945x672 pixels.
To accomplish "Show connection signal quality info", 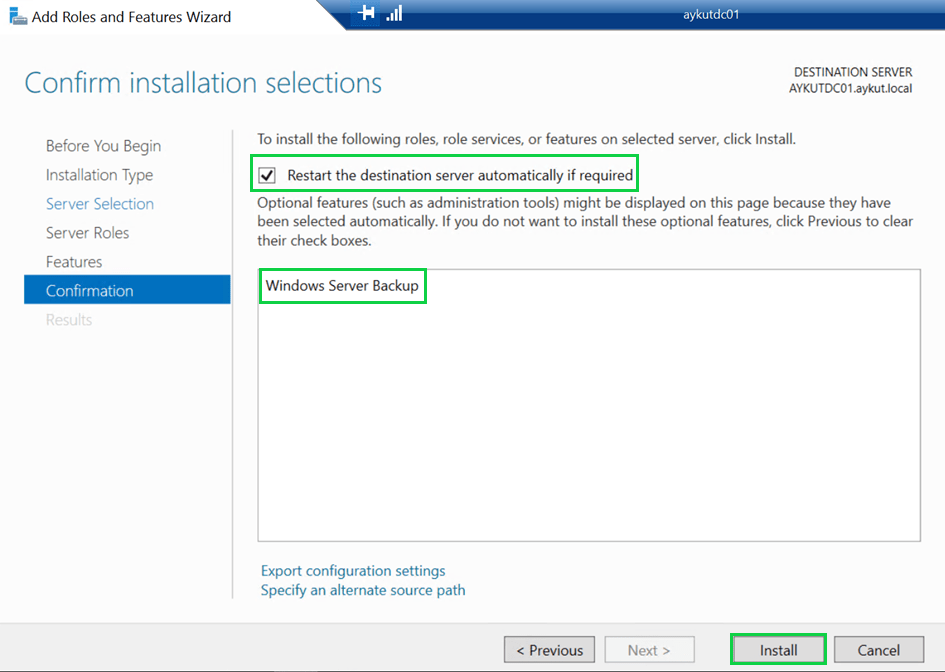I will click(x=394, y=14).
